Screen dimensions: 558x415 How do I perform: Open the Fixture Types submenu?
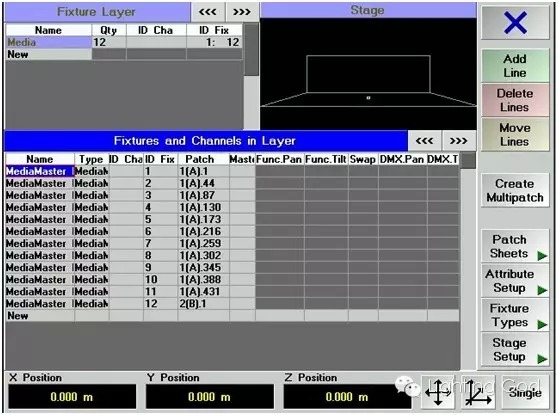pyautogui.click(x=515, y=315)
